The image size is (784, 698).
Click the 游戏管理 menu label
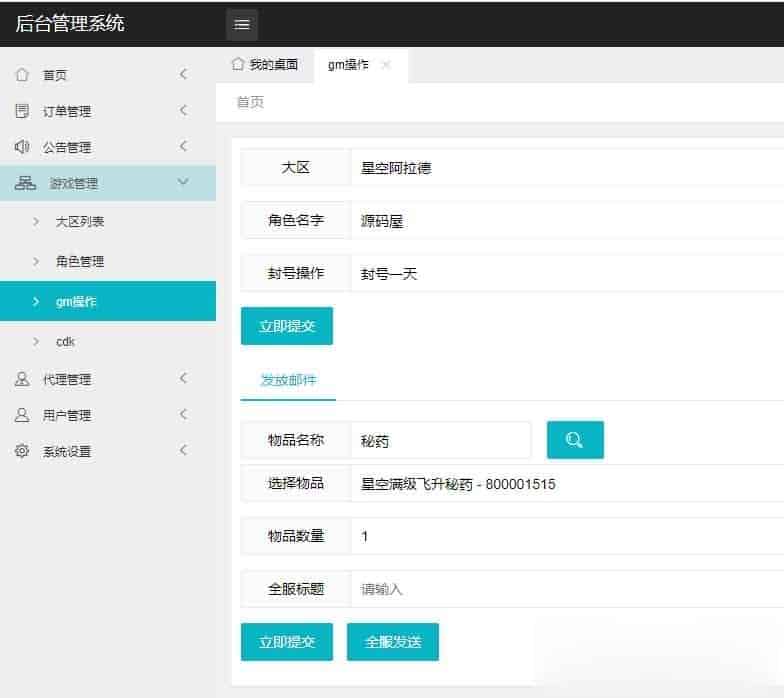74,184
